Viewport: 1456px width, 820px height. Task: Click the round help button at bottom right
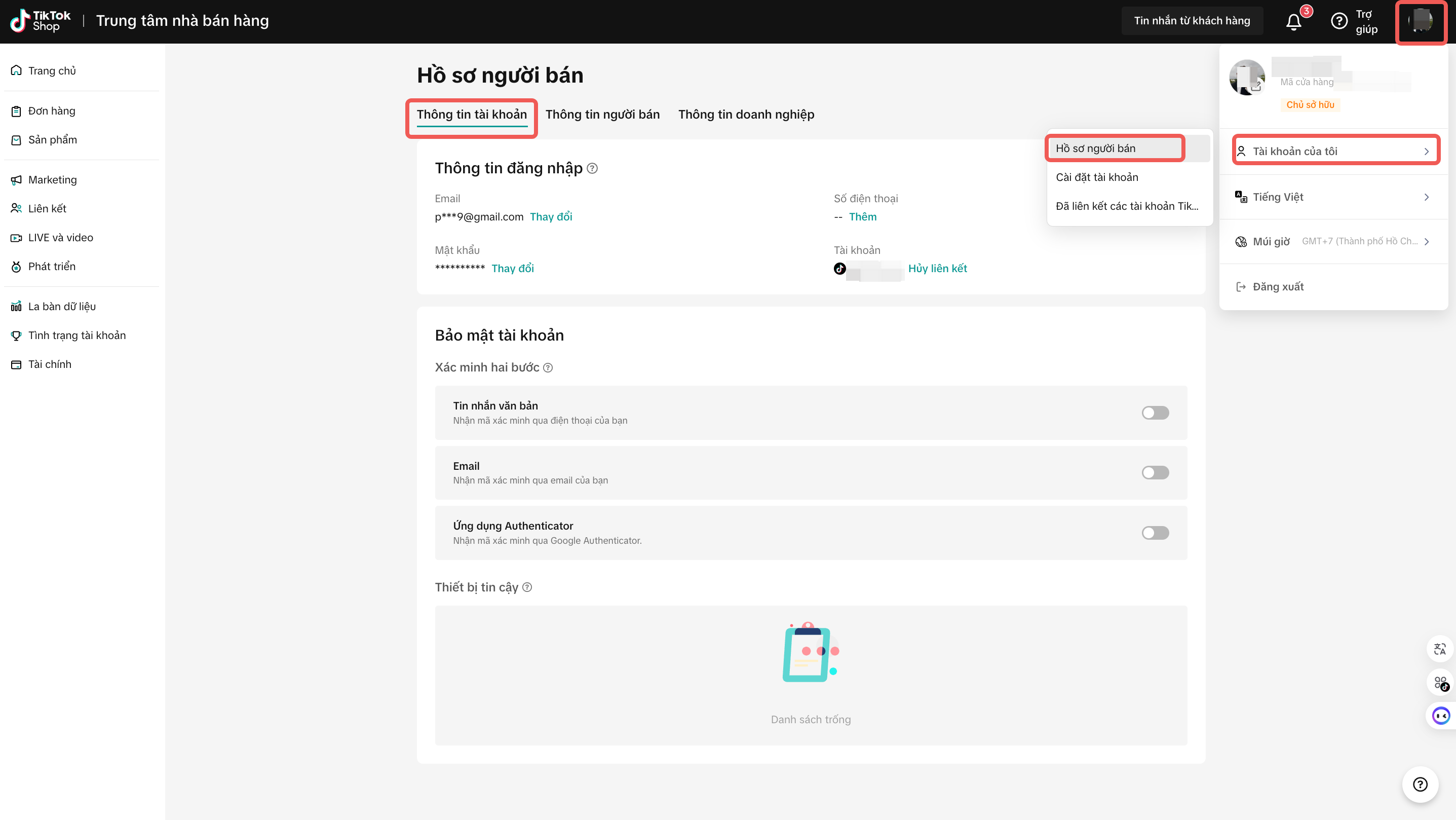(x=1420, y=785)
